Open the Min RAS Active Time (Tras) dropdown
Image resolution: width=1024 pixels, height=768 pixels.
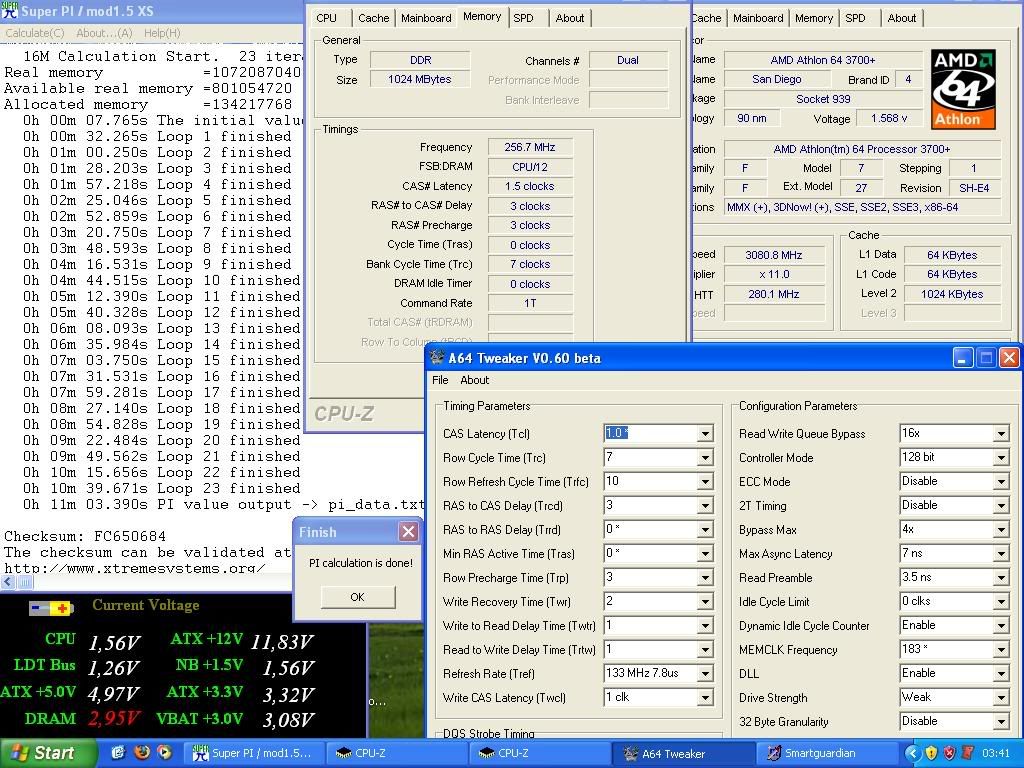pos(705,554)
